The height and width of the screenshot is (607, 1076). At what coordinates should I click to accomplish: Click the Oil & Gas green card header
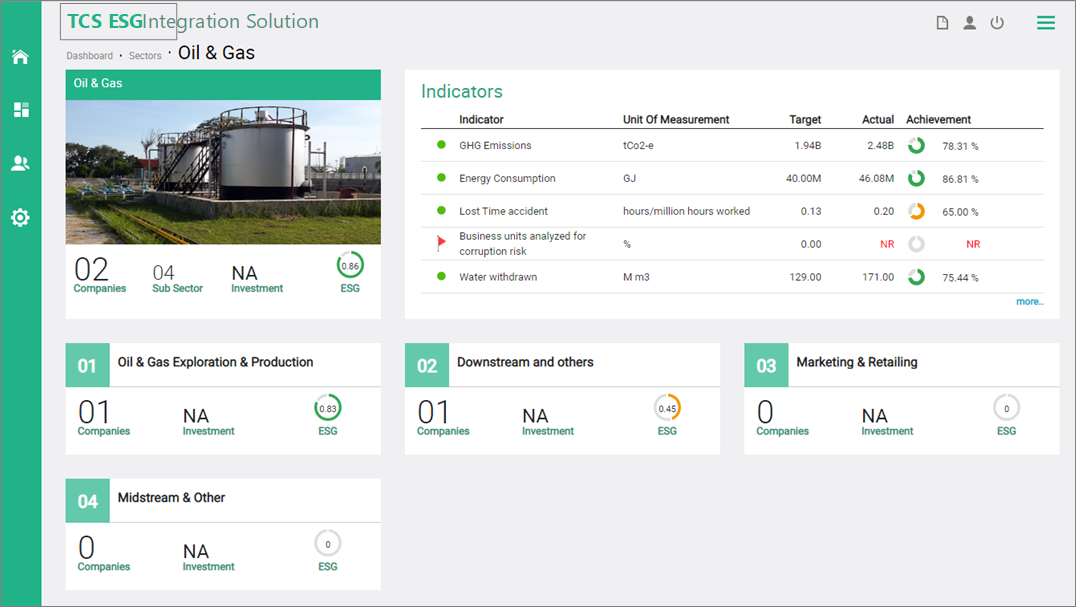[x=223, y=84]
